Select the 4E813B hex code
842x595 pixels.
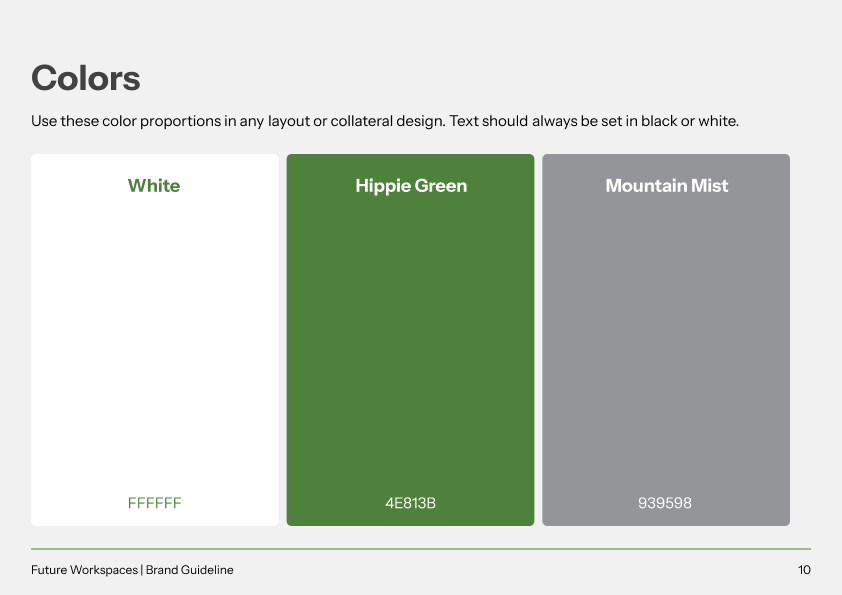410,503
